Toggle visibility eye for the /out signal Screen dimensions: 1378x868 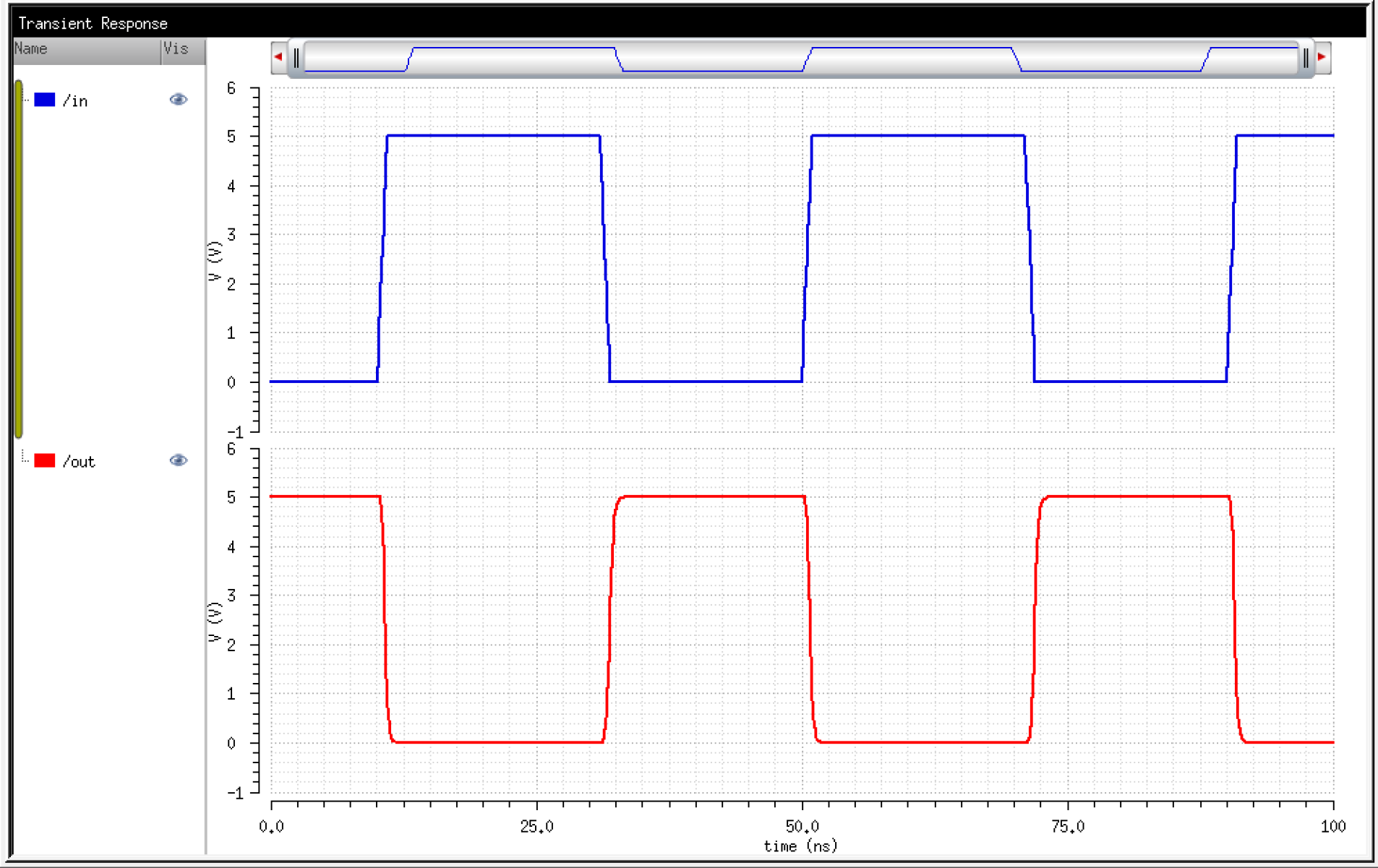[178, 460]
